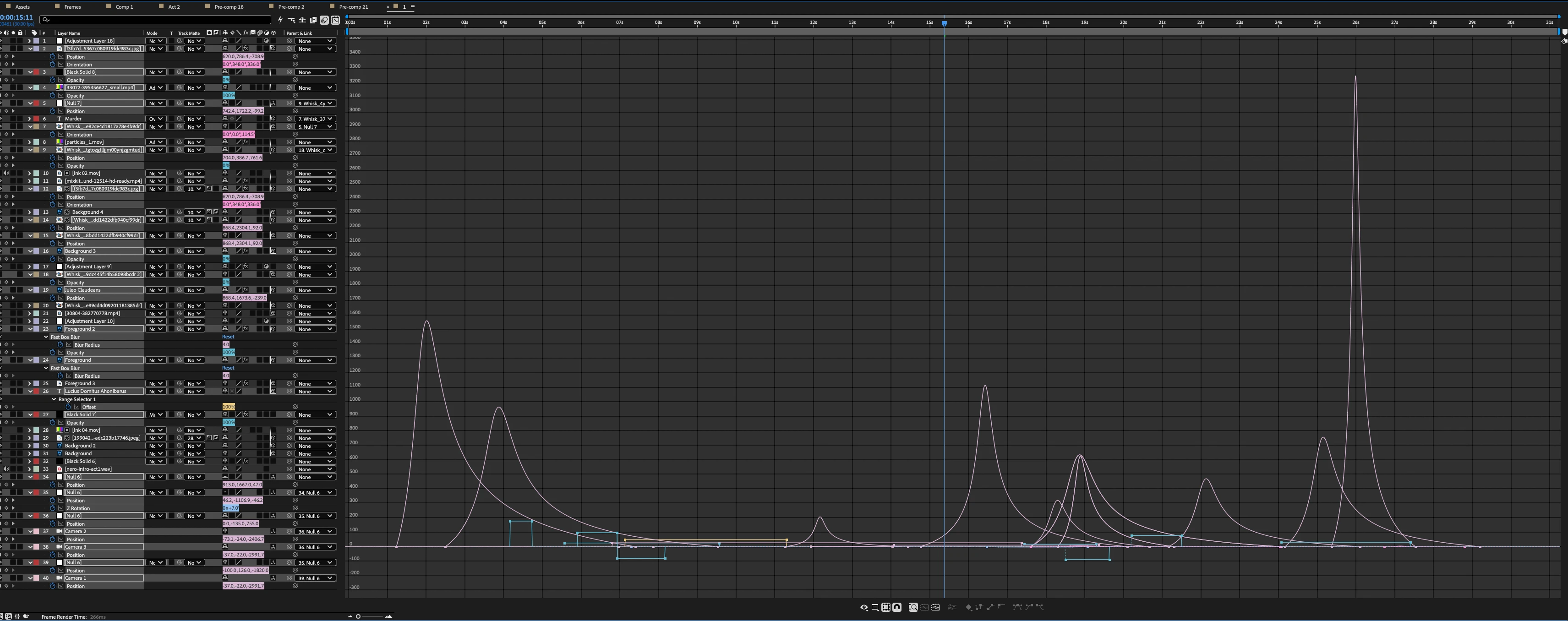This screenshot has height=621, width=1568.
Task: Convert selected keyframes to Linear
Action: [x=990, y=607]
